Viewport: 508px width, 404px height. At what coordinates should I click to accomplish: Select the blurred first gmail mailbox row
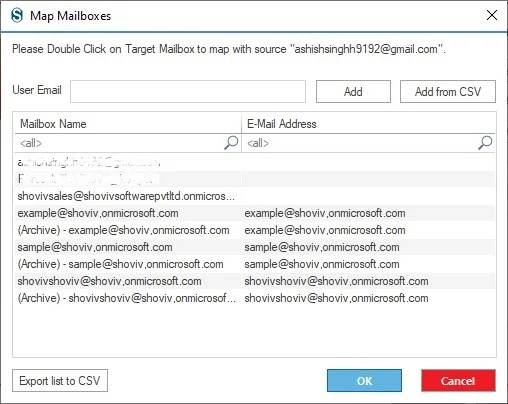(255, 162)
